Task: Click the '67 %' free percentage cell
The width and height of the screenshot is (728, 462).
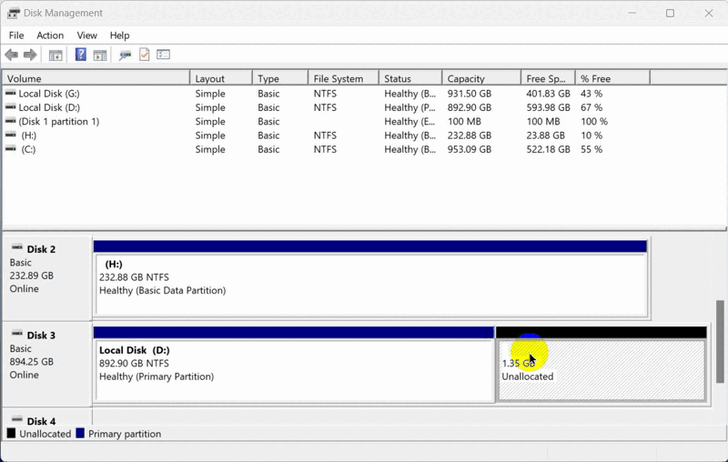Action: pos(591,107)
